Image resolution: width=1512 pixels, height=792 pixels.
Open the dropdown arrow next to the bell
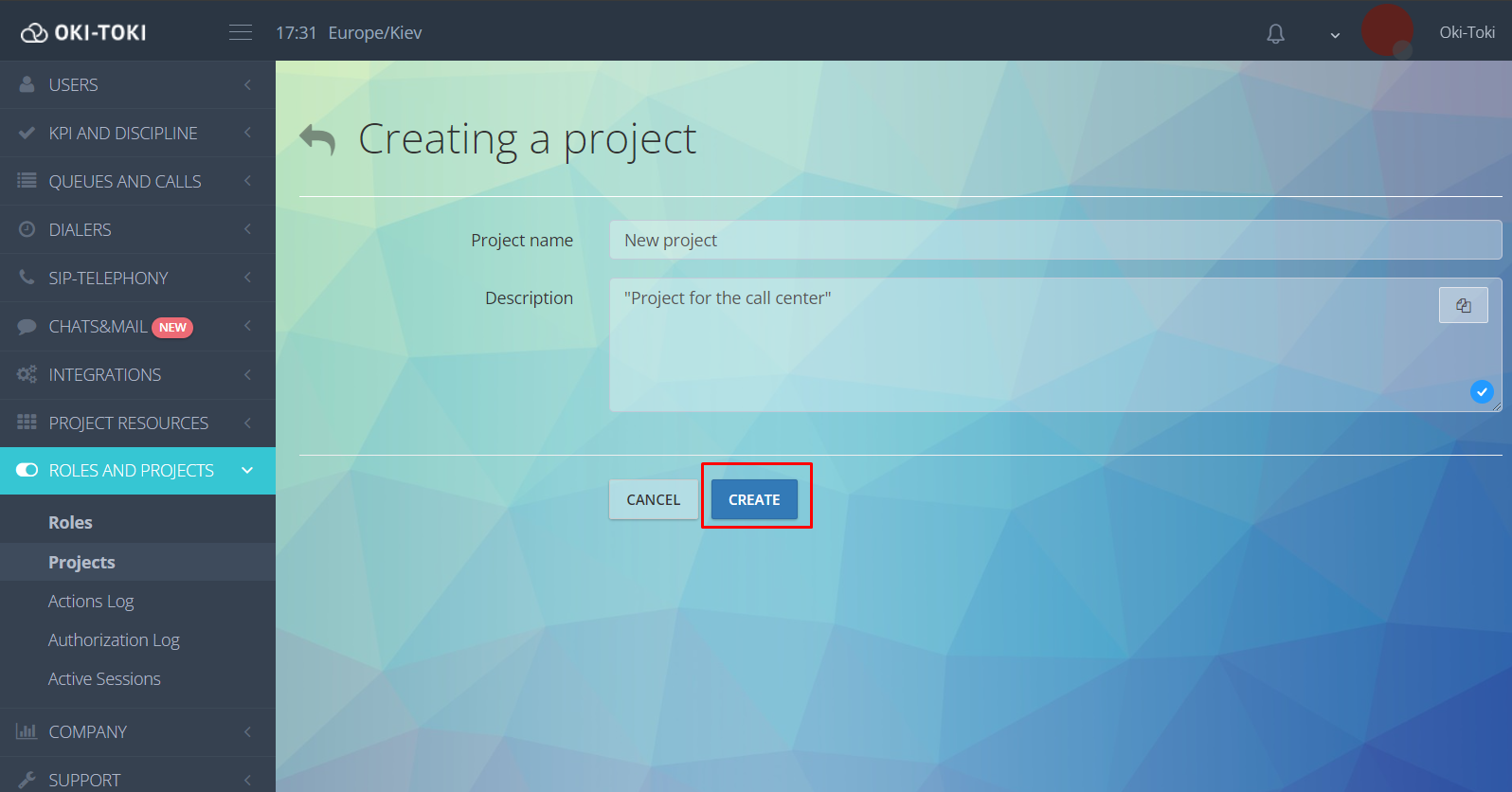[1335, 35]
